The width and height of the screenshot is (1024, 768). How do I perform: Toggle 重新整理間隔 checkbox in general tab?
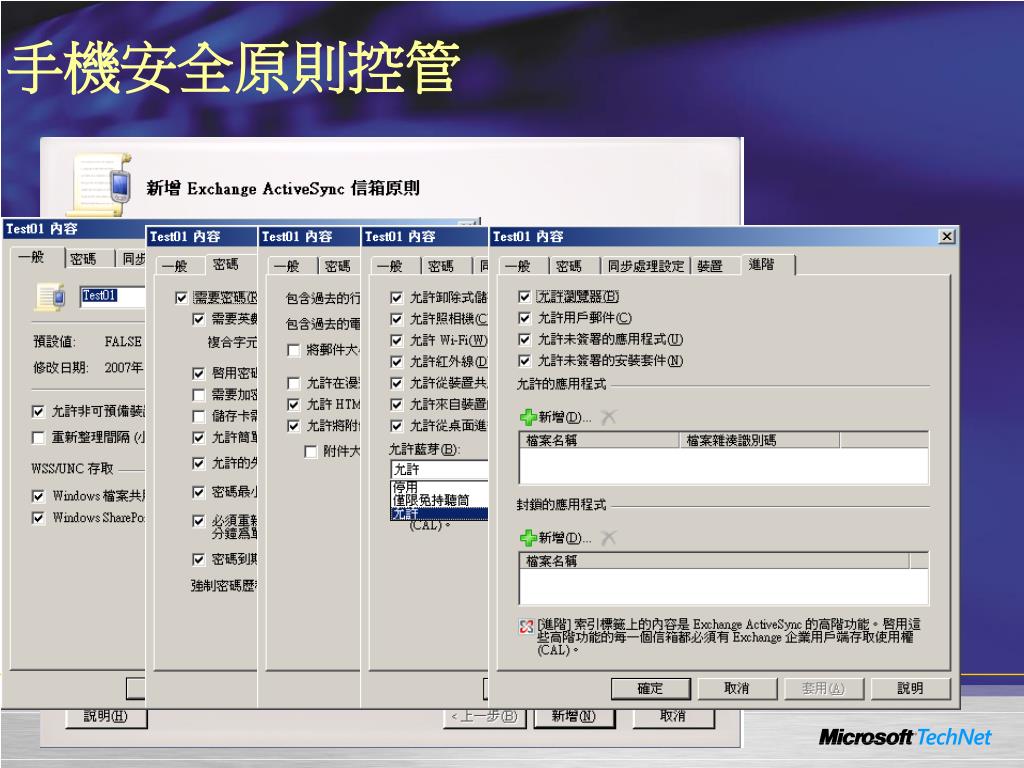pos(38,437)
